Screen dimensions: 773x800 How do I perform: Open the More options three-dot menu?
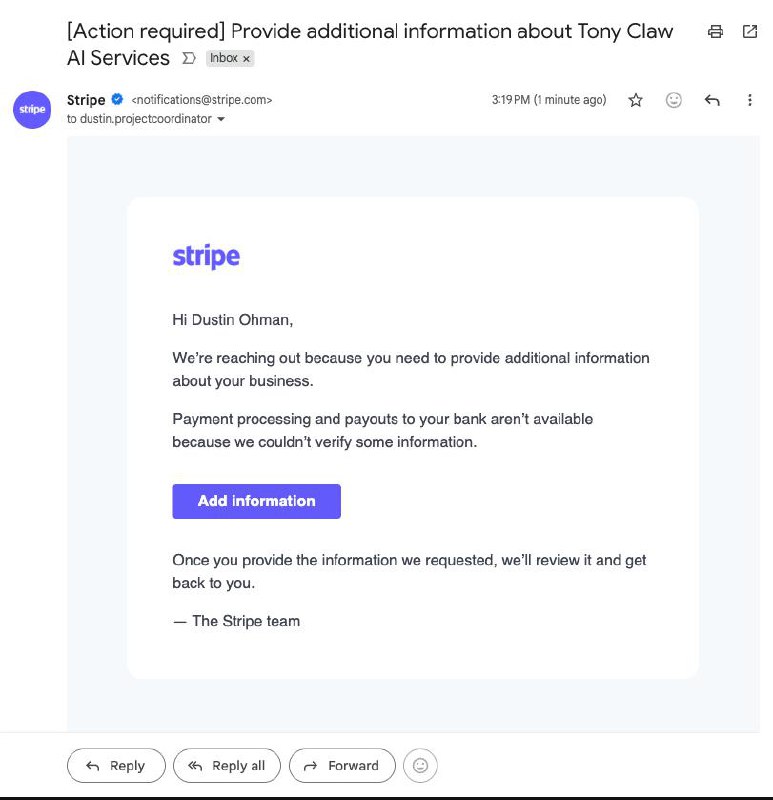point(750,100)
